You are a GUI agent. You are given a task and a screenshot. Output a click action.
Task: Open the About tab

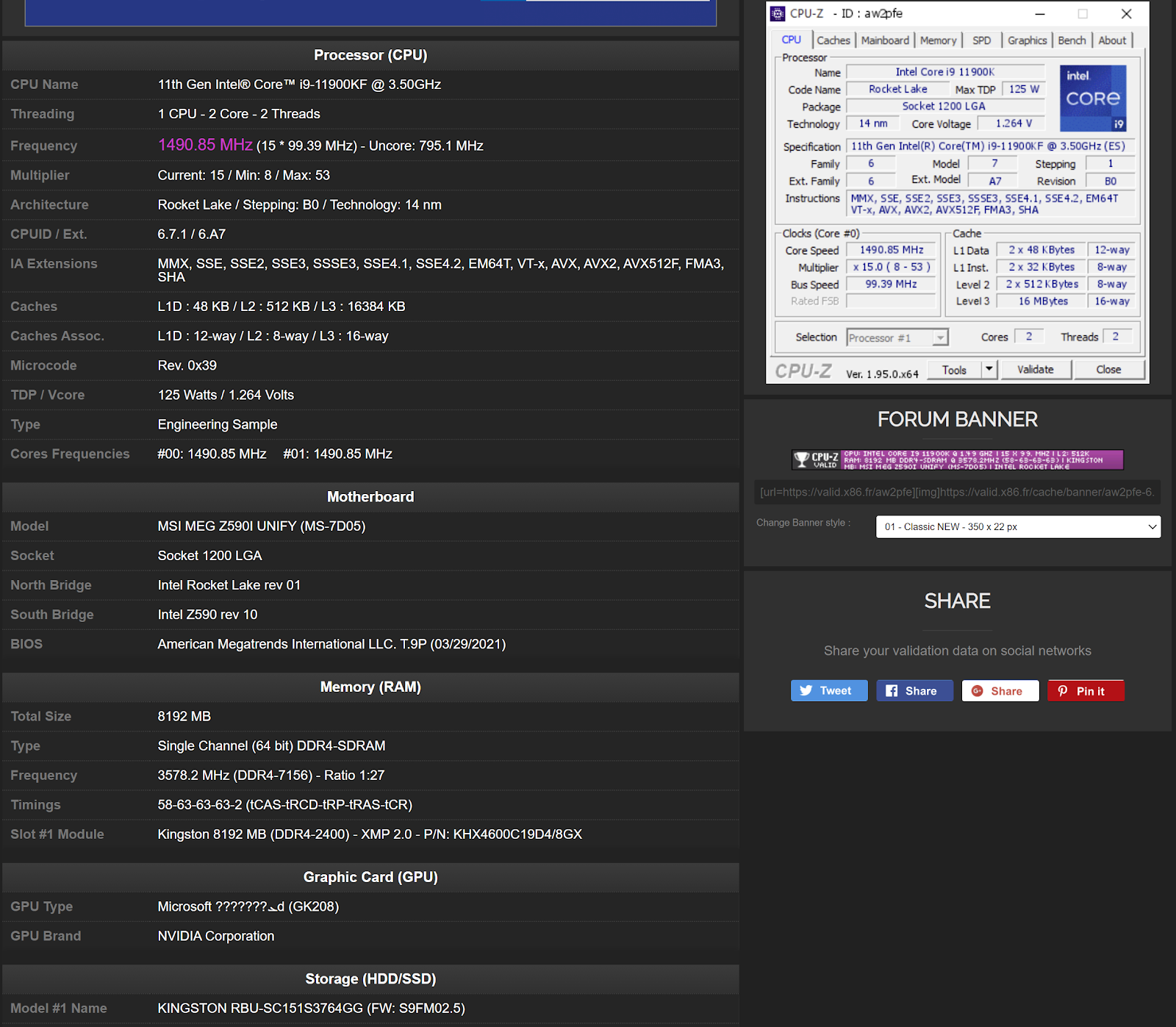tap(1112, 40)
